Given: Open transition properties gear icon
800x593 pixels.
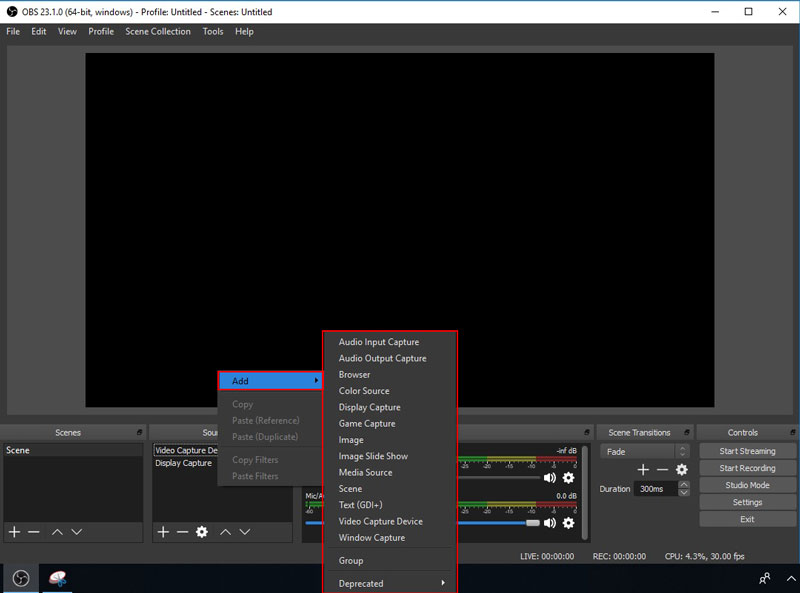Looking at the screenshot, I should (x=682, y=470).
